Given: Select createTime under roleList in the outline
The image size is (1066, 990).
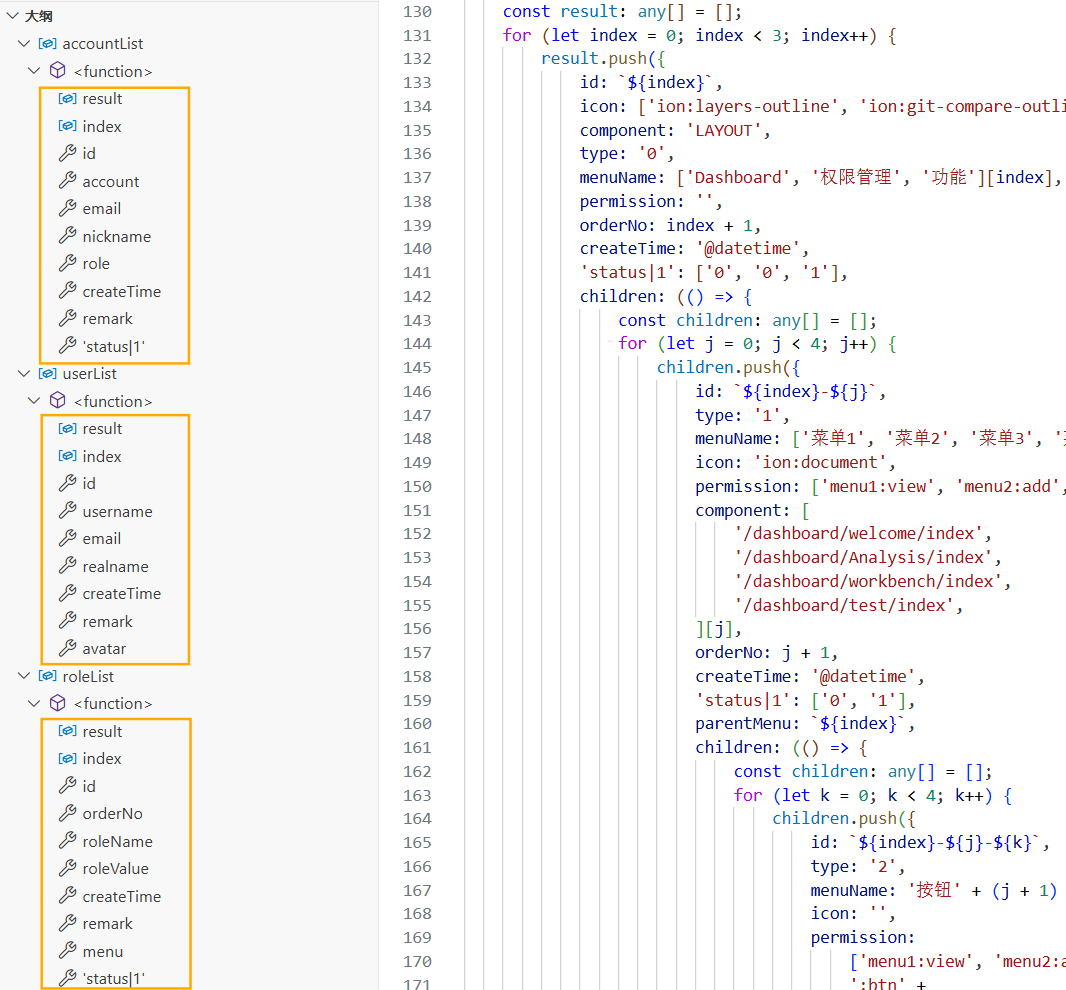Looking at the screenshot, I should coord(122,896).
